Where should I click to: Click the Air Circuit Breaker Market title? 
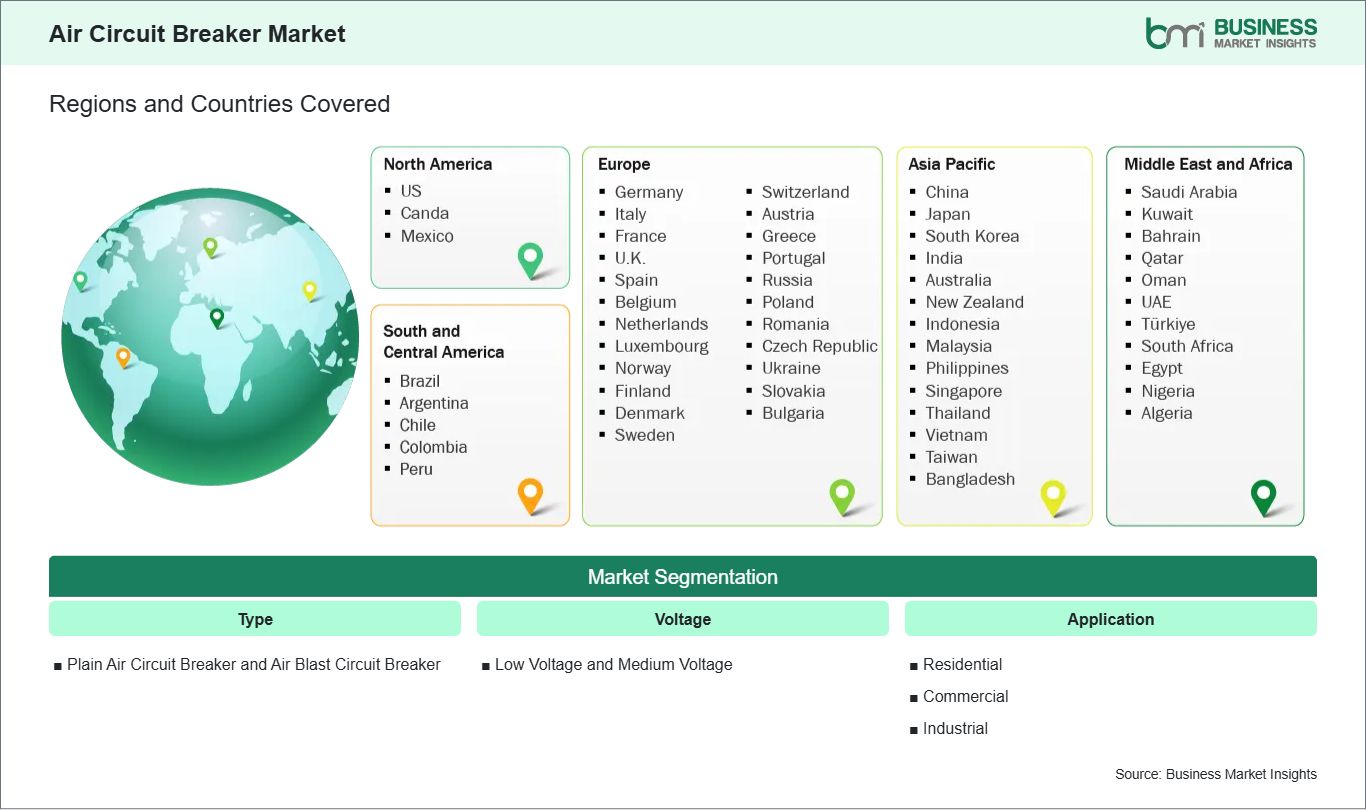coord(196,33)
